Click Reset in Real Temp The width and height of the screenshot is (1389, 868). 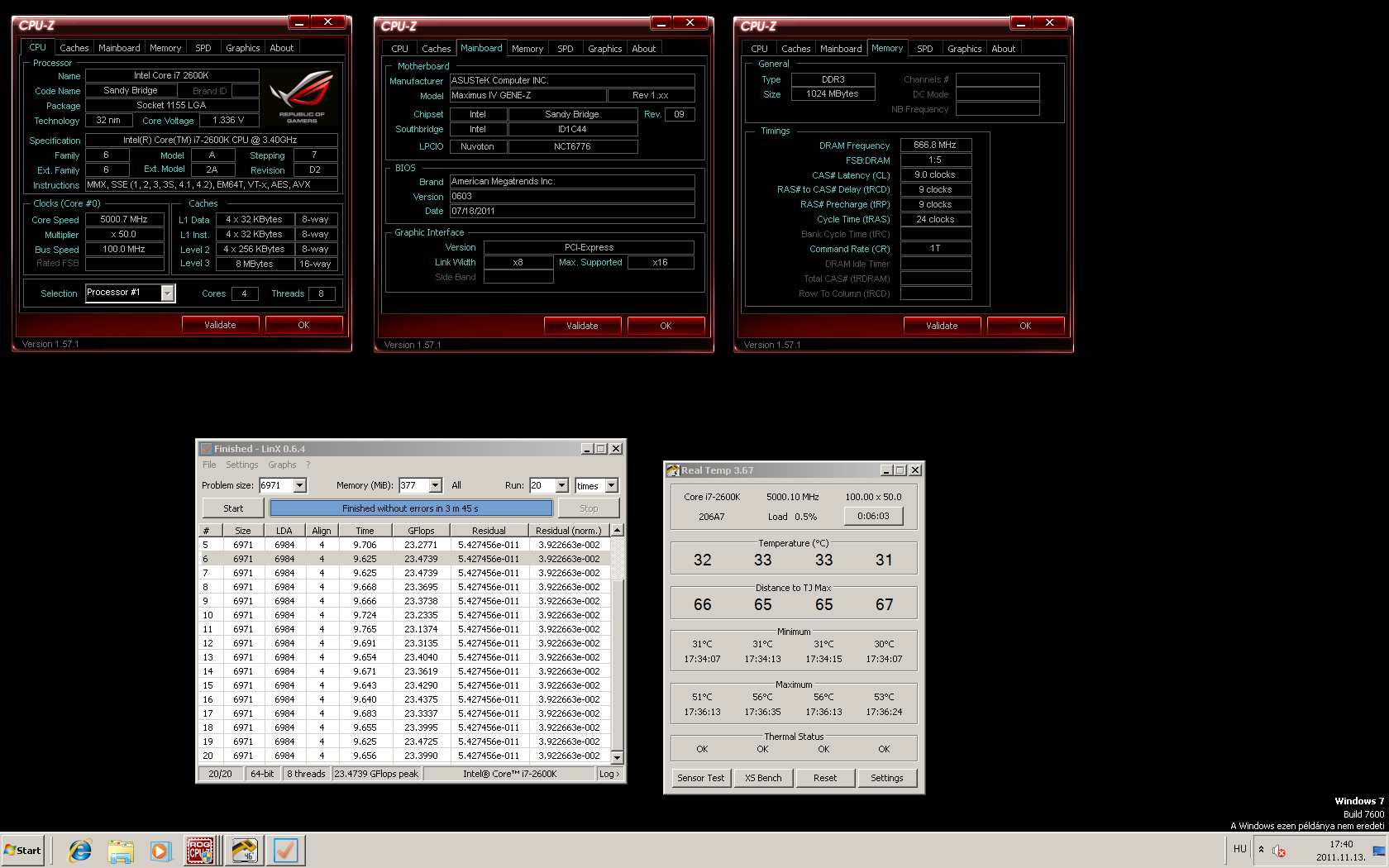pos(825,778)
